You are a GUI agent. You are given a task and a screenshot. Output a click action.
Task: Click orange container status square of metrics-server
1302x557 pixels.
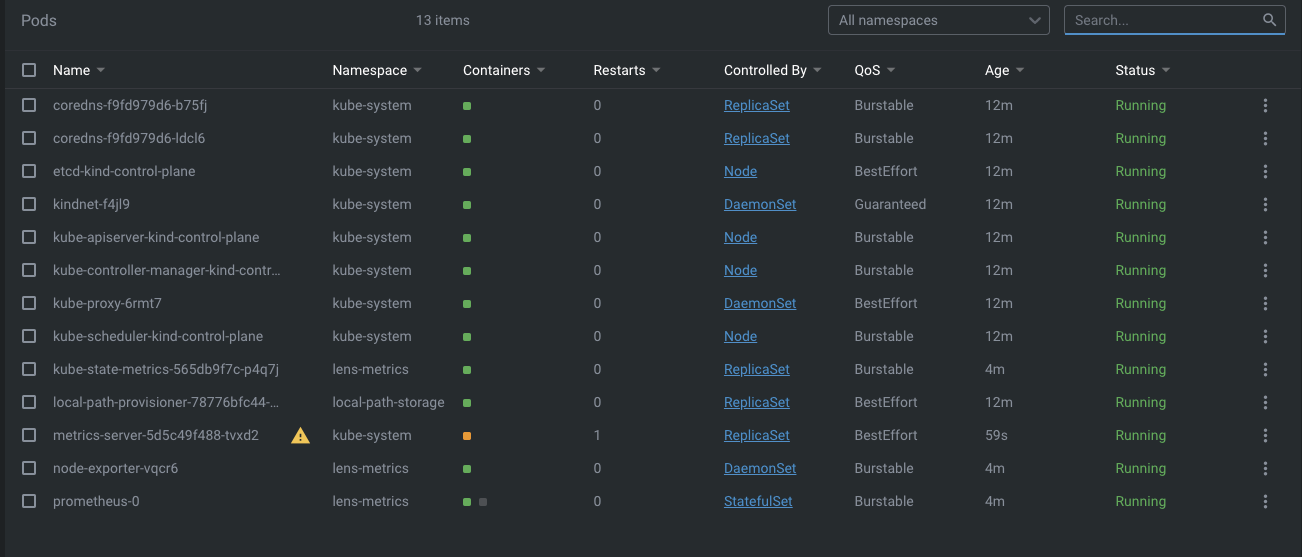467,436
